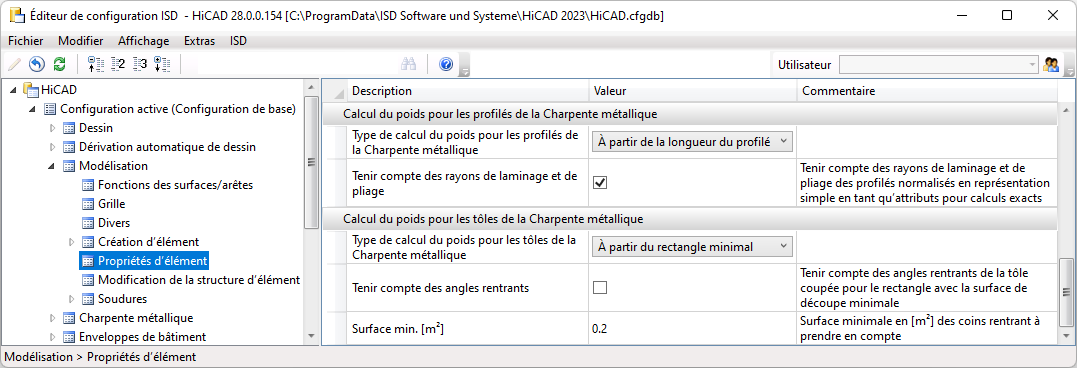This screenshot has width=1077, height=368.
Task: Click the user management icon beside Utilisateur
Action: [1051, 65]
